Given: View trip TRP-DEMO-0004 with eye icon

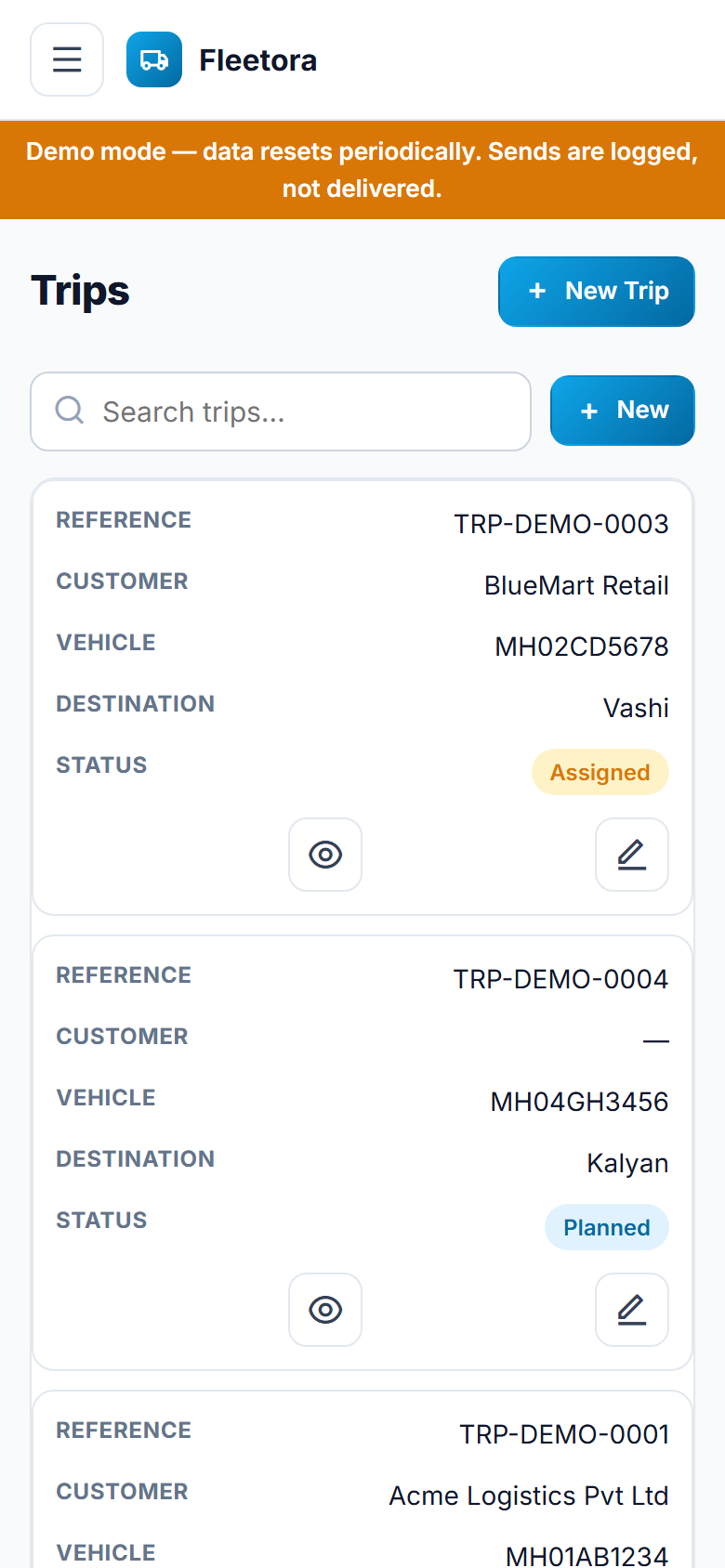Looking at the screenshot, I should click(x=325, y=1310).
